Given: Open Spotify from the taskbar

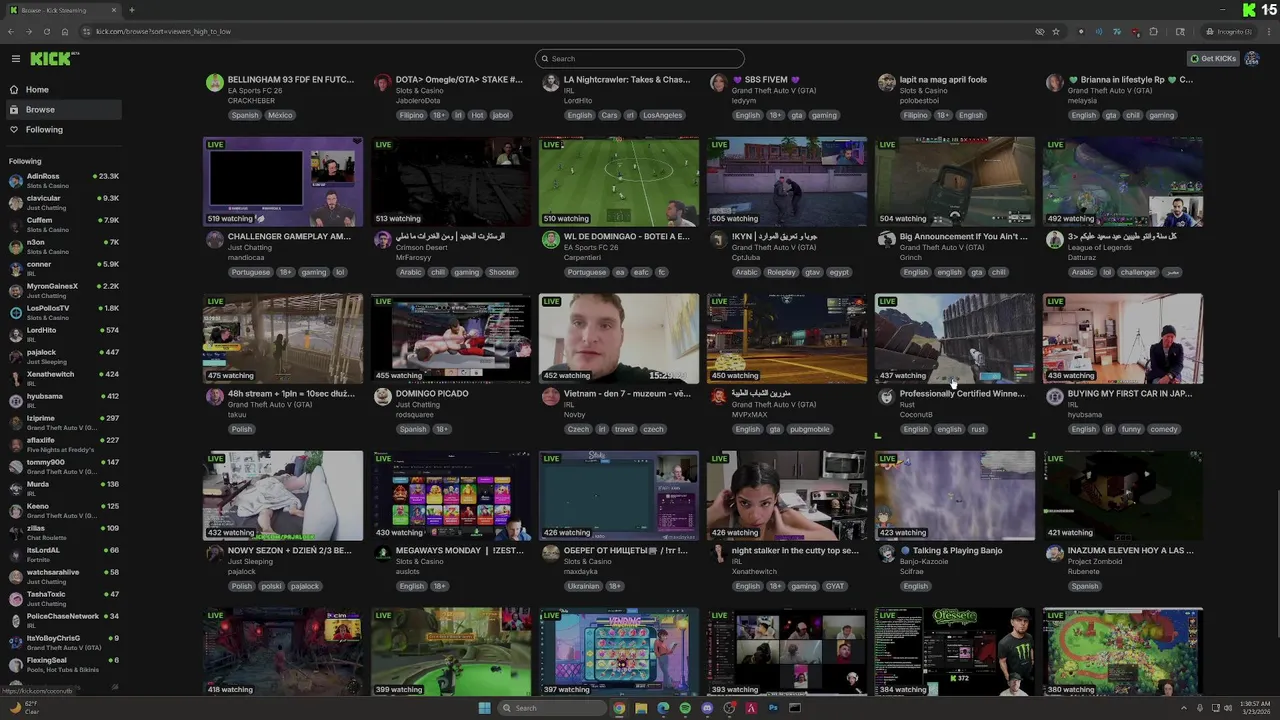Looking at the screenshot, I should click(x=685, y=708).
